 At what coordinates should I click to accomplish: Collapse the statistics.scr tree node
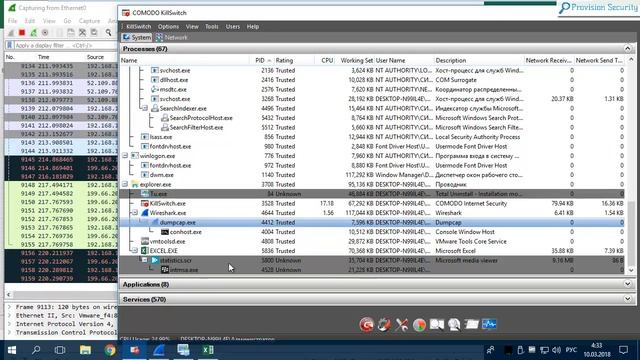coord(145,260)
